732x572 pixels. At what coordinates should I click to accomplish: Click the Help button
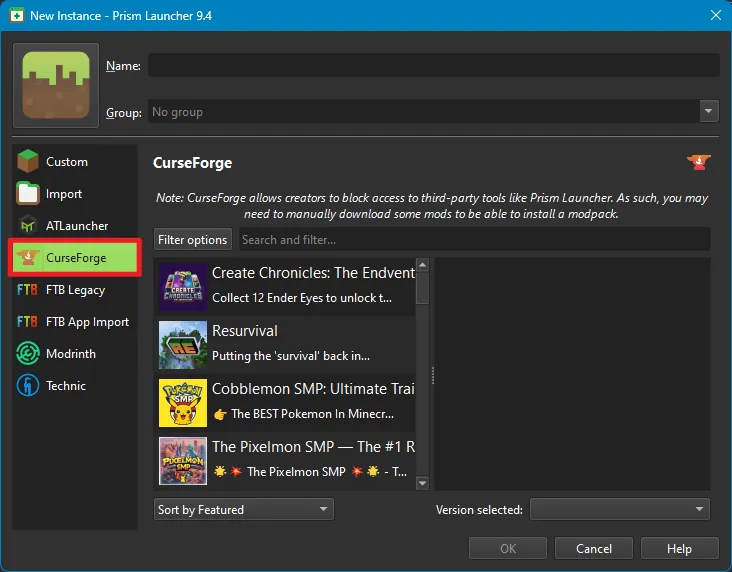pyautogui.click(x=679, y=548)
